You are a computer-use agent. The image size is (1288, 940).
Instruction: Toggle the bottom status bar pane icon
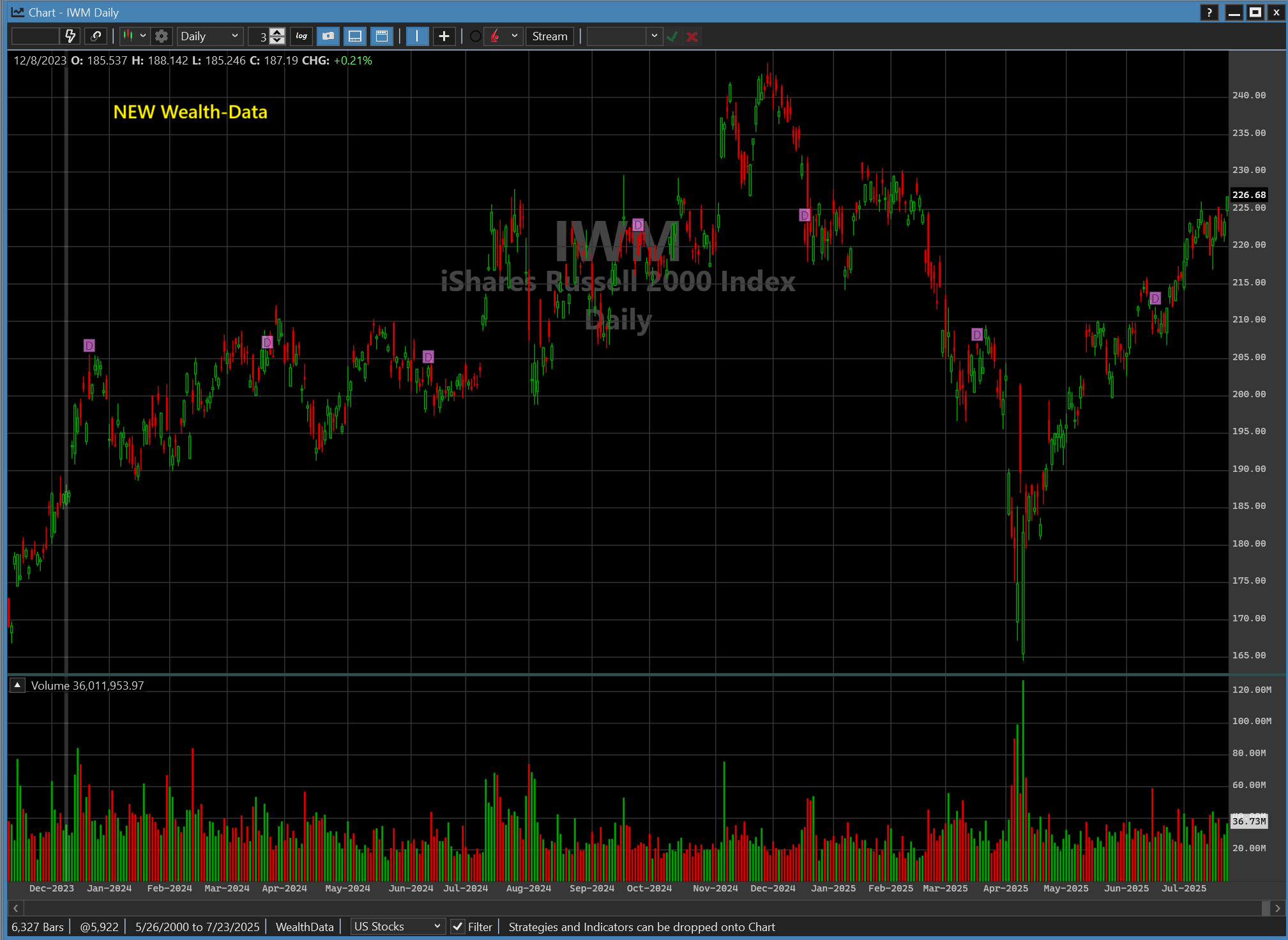coord(355,36)
